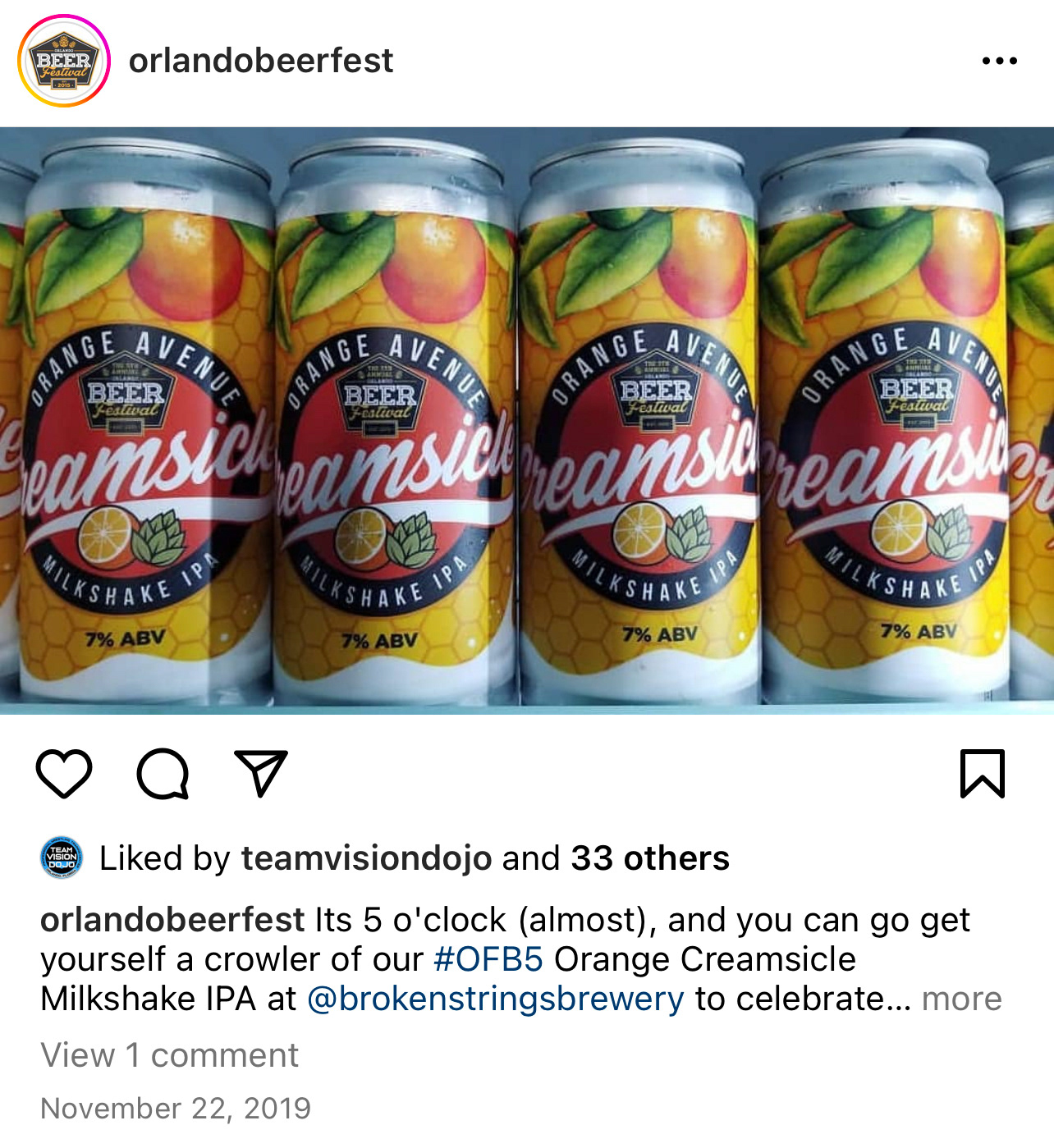Expand caption with 'more'
1054x1148 pixels.
click(961, 999)
